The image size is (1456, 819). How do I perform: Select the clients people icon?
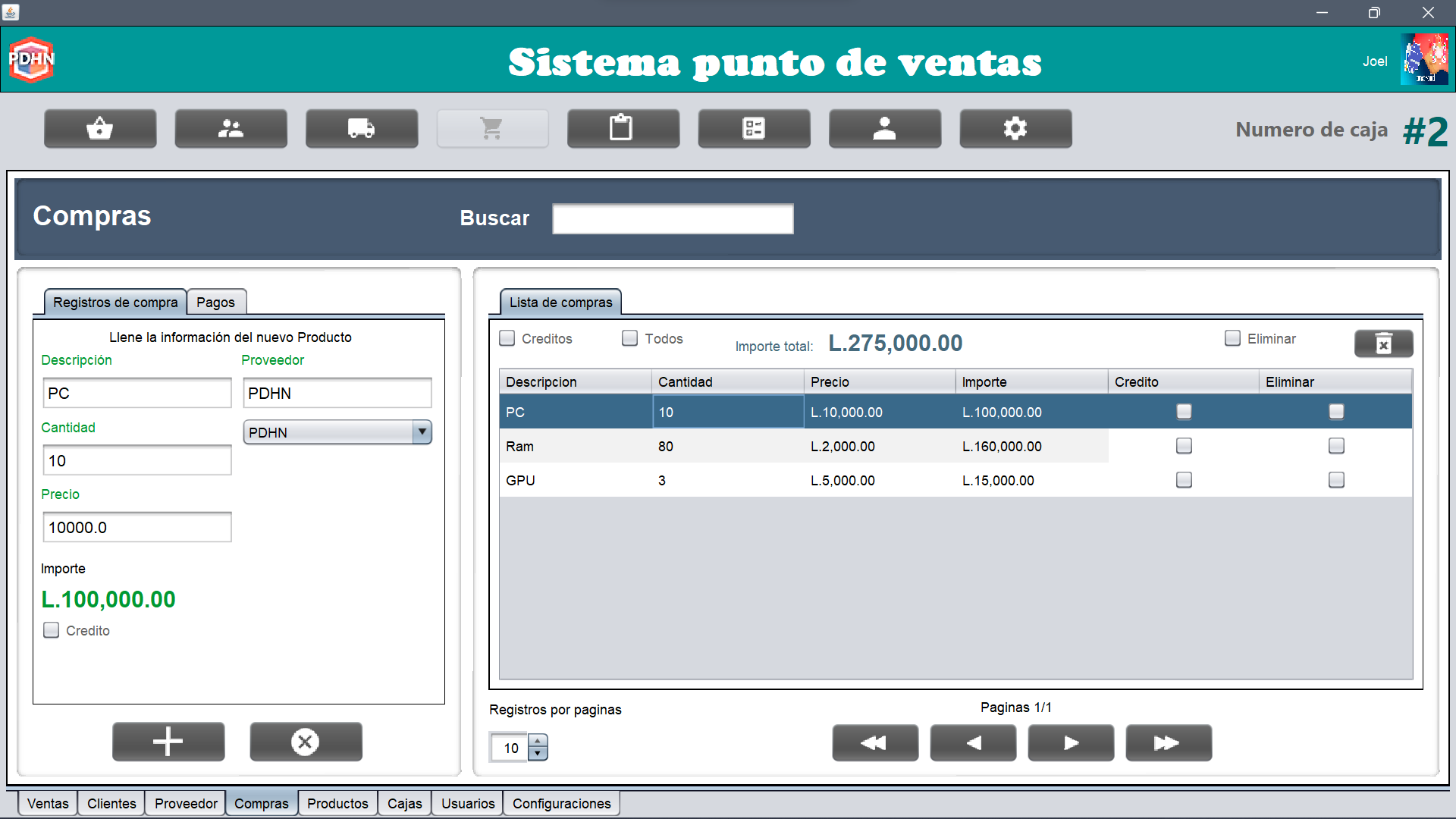click(x=231, y=128)
